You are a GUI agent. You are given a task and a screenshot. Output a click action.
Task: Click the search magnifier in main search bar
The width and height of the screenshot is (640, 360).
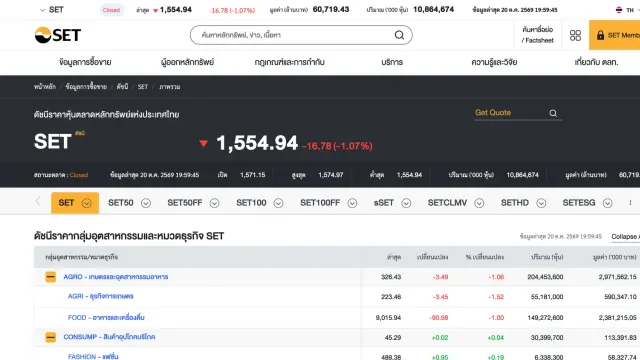pyautogui.click(x=399, y=35)
